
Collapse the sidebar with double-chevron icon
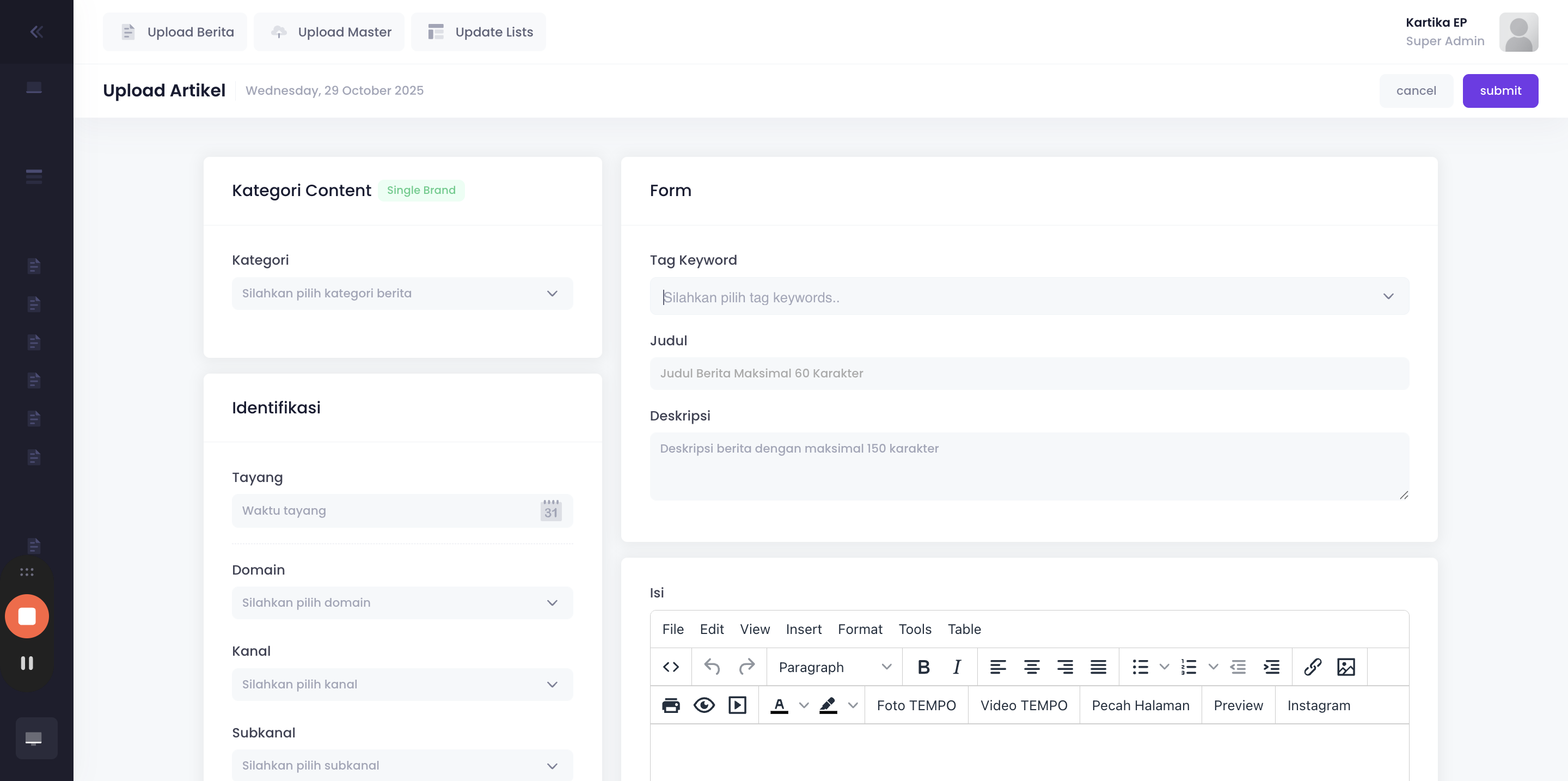click(x=36, y=32)
